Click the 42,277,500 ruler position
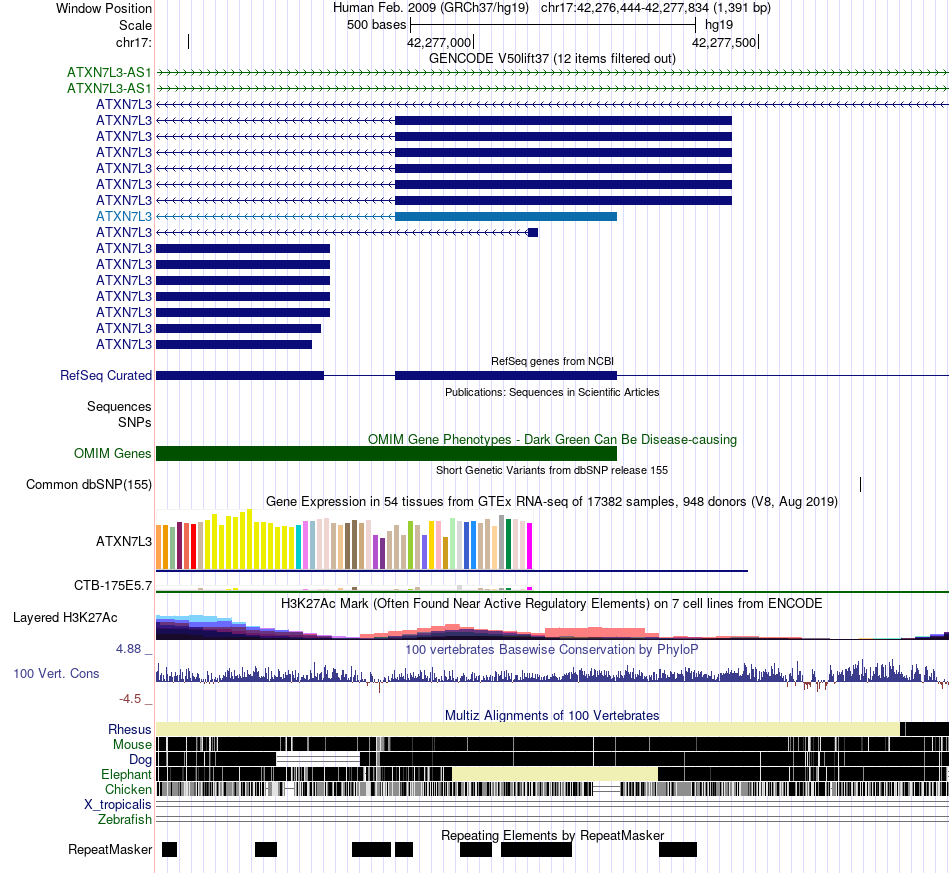 tap(724, 42)
